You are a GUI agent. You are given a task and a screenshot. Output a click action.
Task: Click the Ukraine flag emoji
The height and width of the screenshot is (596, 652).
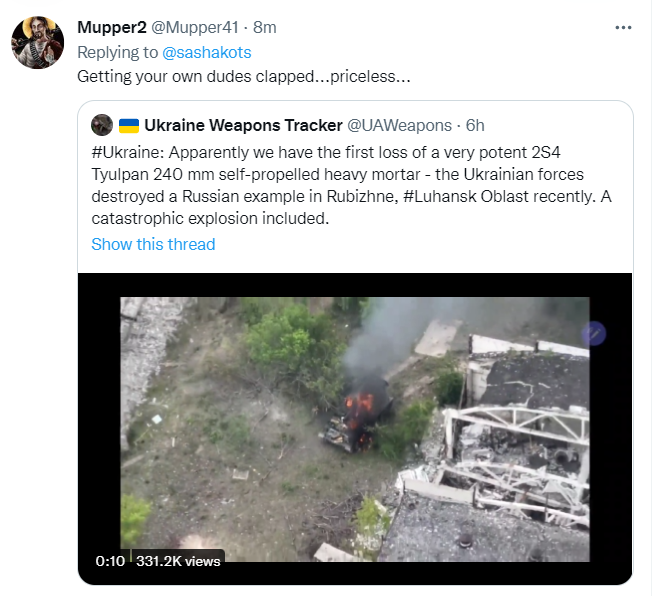click(129, 125)
